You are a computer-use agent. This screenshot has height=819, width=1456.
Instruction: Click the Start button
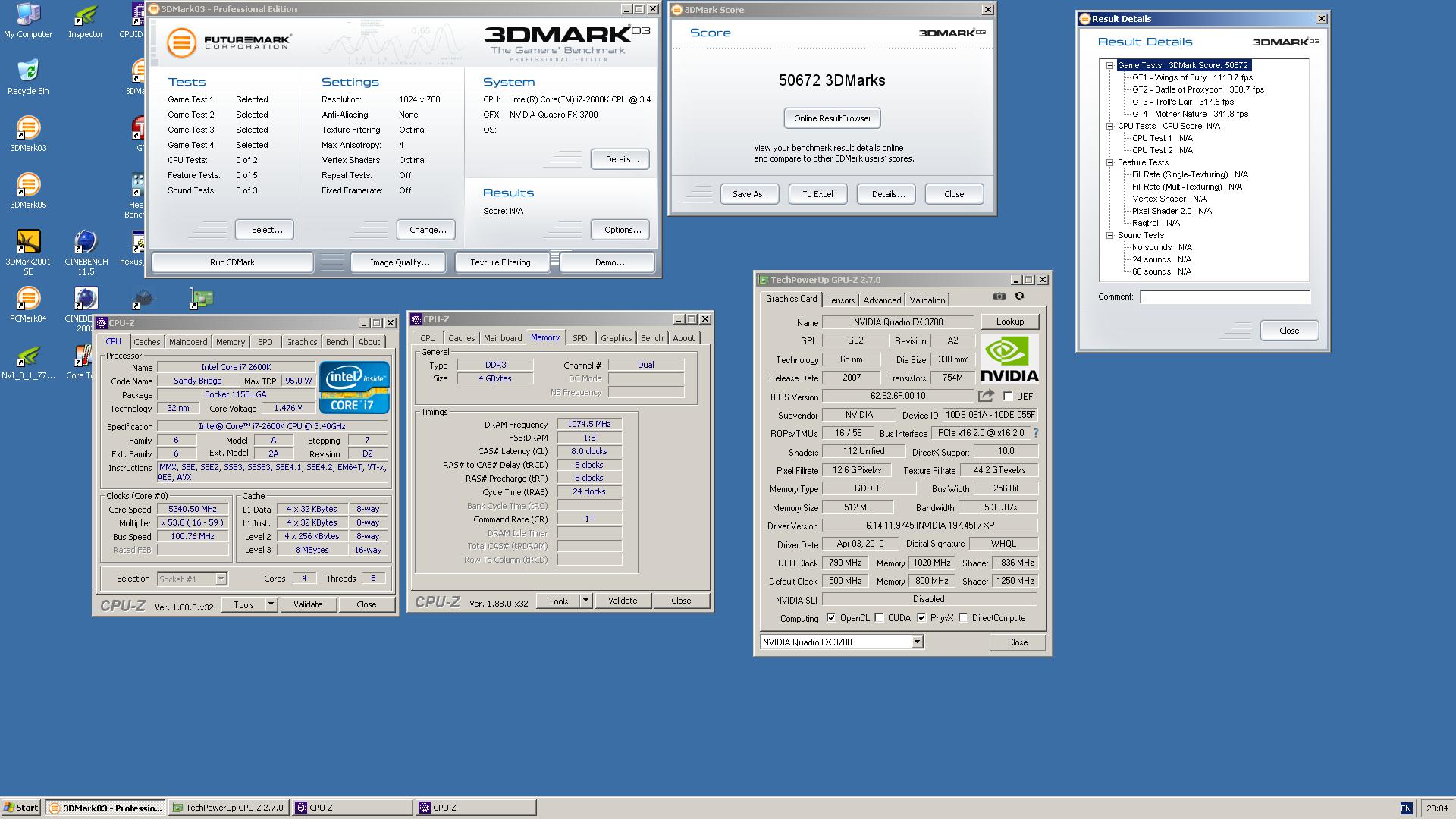pyautogui.click(x=21, y=808)
